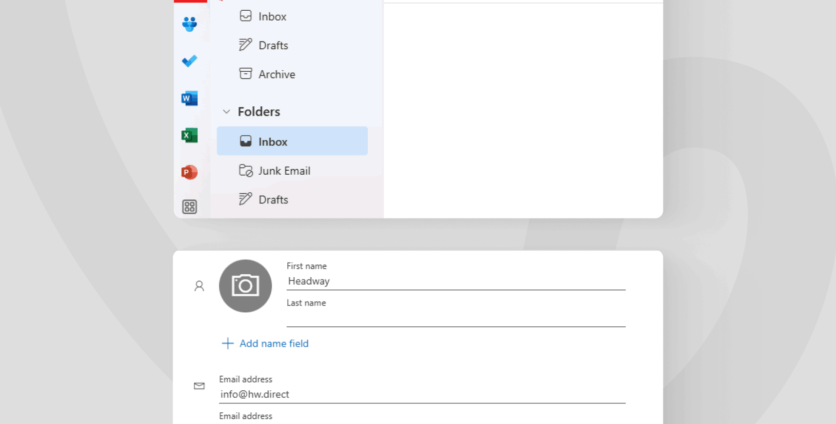Open Drafts folder above Archive

(x=272, y=45)
